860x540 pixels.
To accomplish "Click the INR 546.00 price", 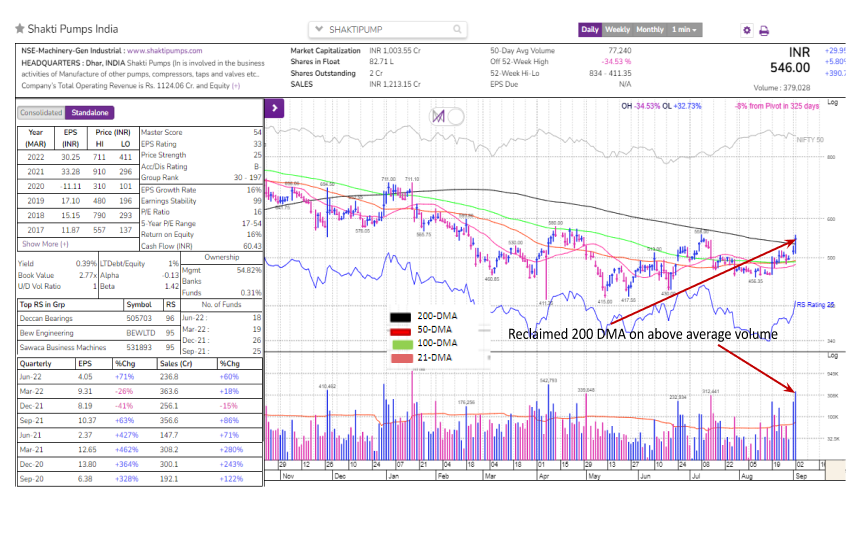I will pos(790,60).
